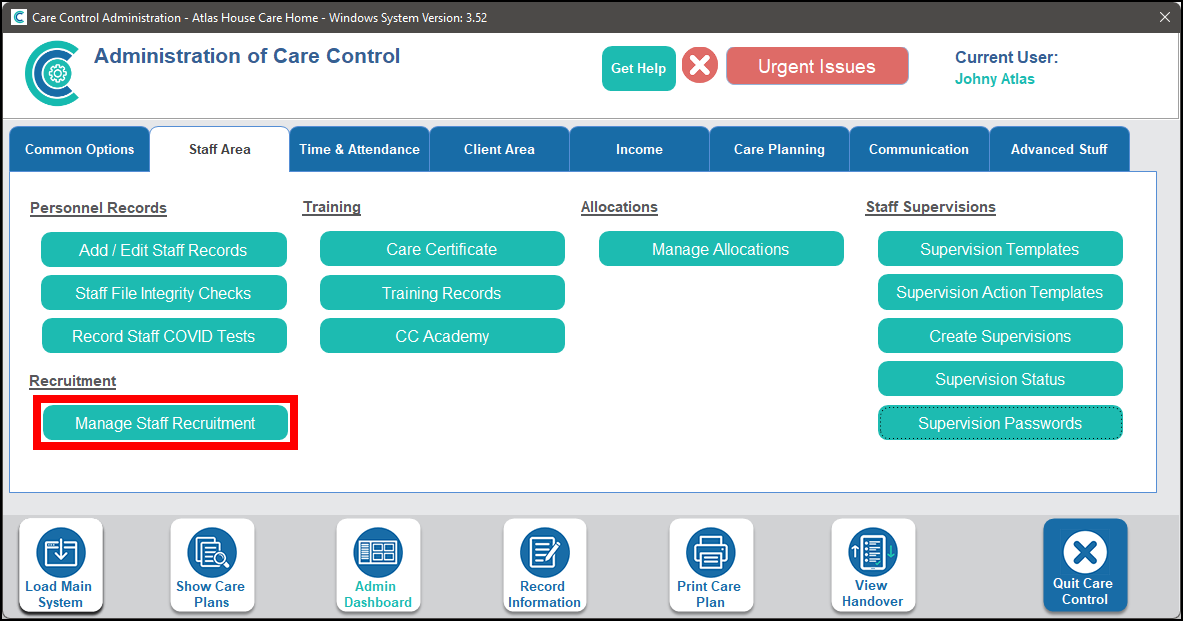
Task: Click the Care Control logo in header
Action: pos(52,73)
